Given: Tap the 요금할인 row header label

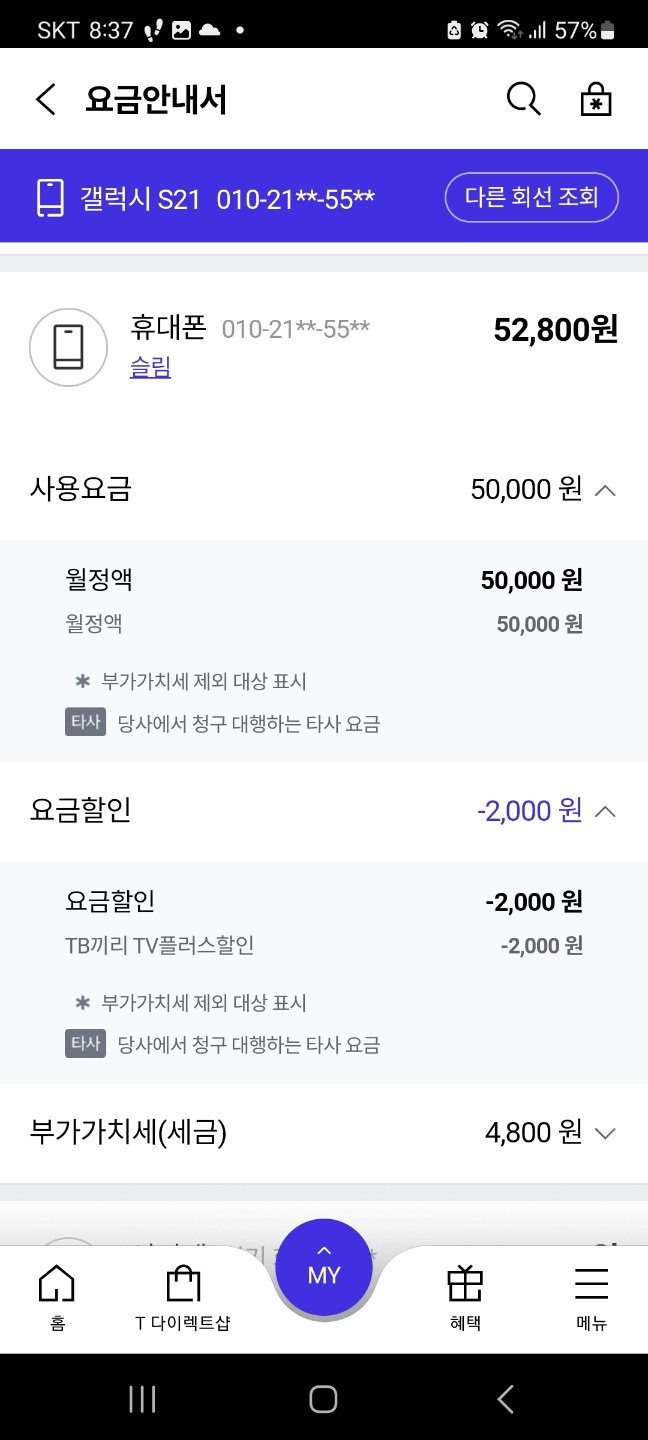Looking at the screenshot, I should pyautogui.click(x=81, y=810).
